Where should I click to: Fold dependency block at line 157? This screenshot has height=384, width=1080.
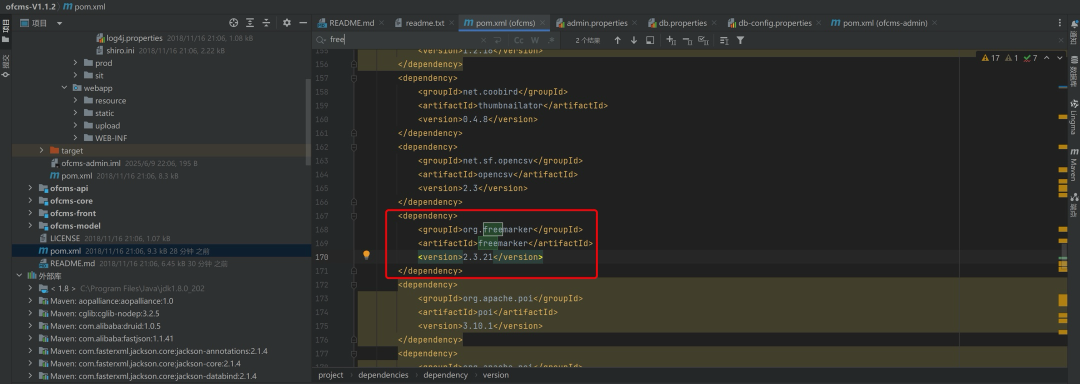354,78
